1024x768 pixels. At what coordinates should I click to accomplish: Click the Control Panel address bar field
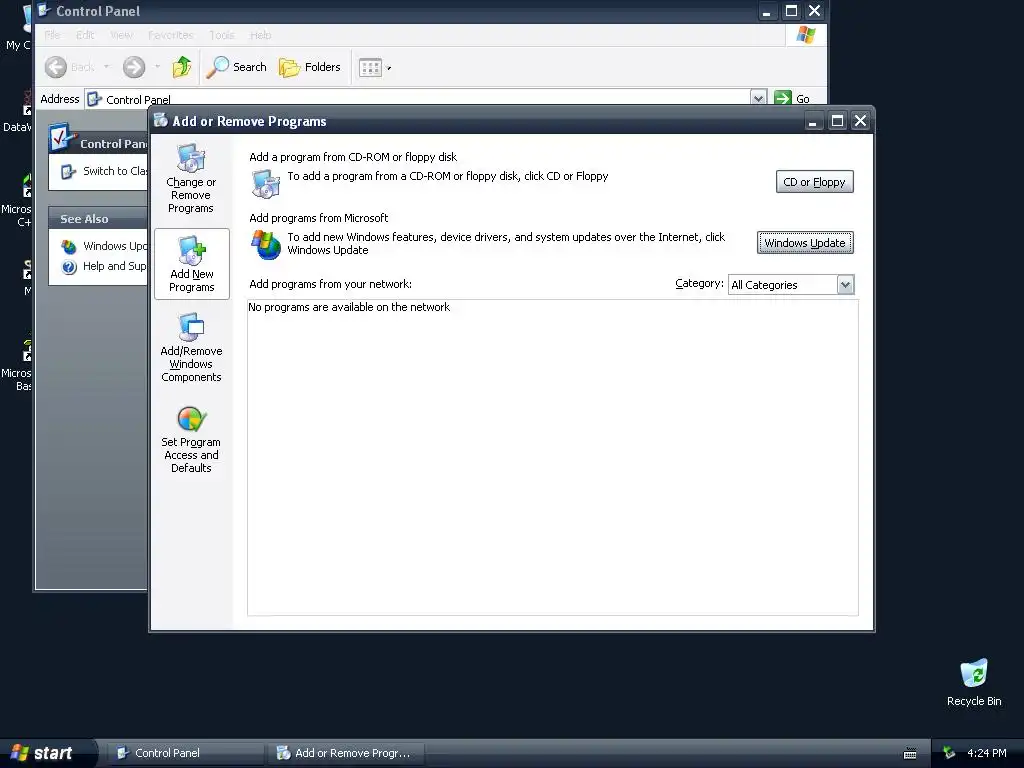[426, 99]
